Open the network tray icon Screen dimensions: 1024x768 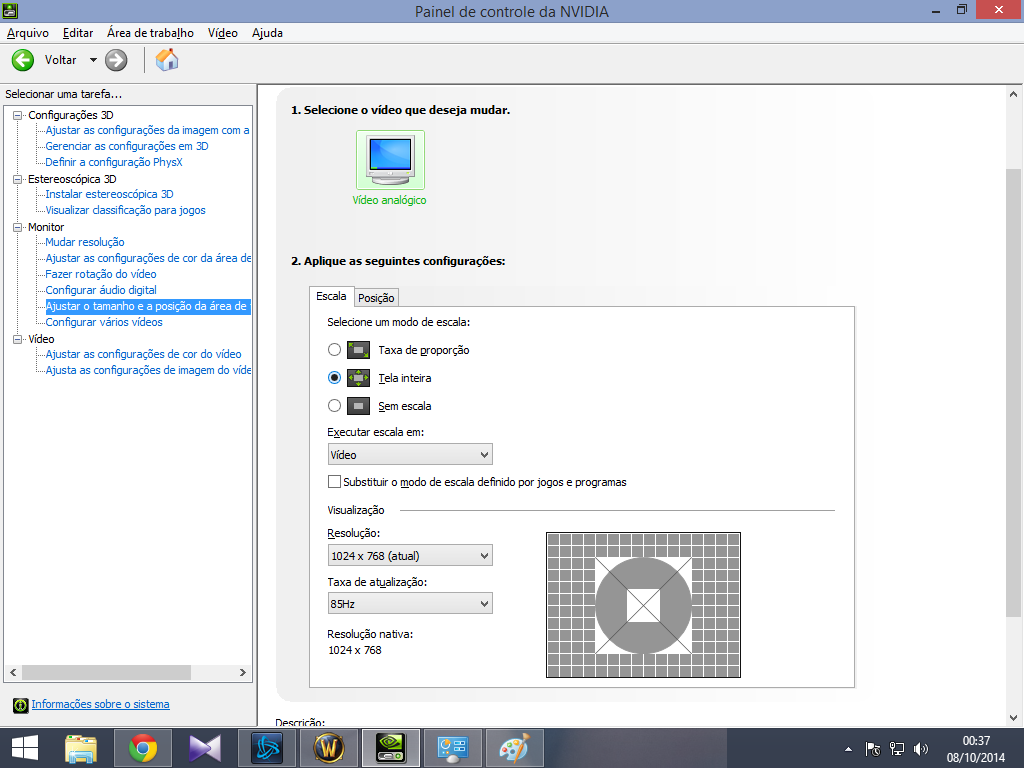tap(897, 749)
